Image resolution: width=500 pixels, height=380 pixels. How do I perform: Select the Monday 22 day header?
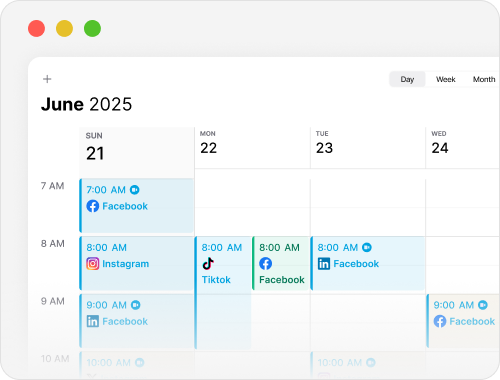pyautogui.click(x=252, y=148)
